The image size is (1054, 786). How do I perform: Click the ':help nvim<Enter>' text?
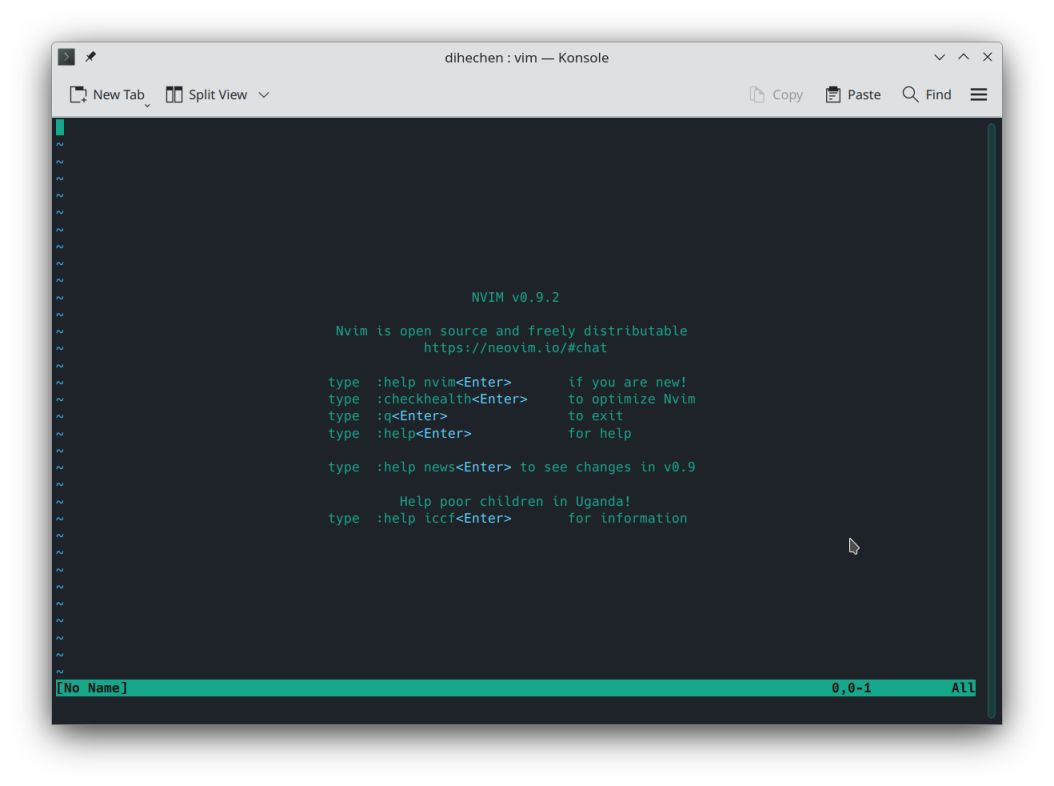click(x=444, y=382)
